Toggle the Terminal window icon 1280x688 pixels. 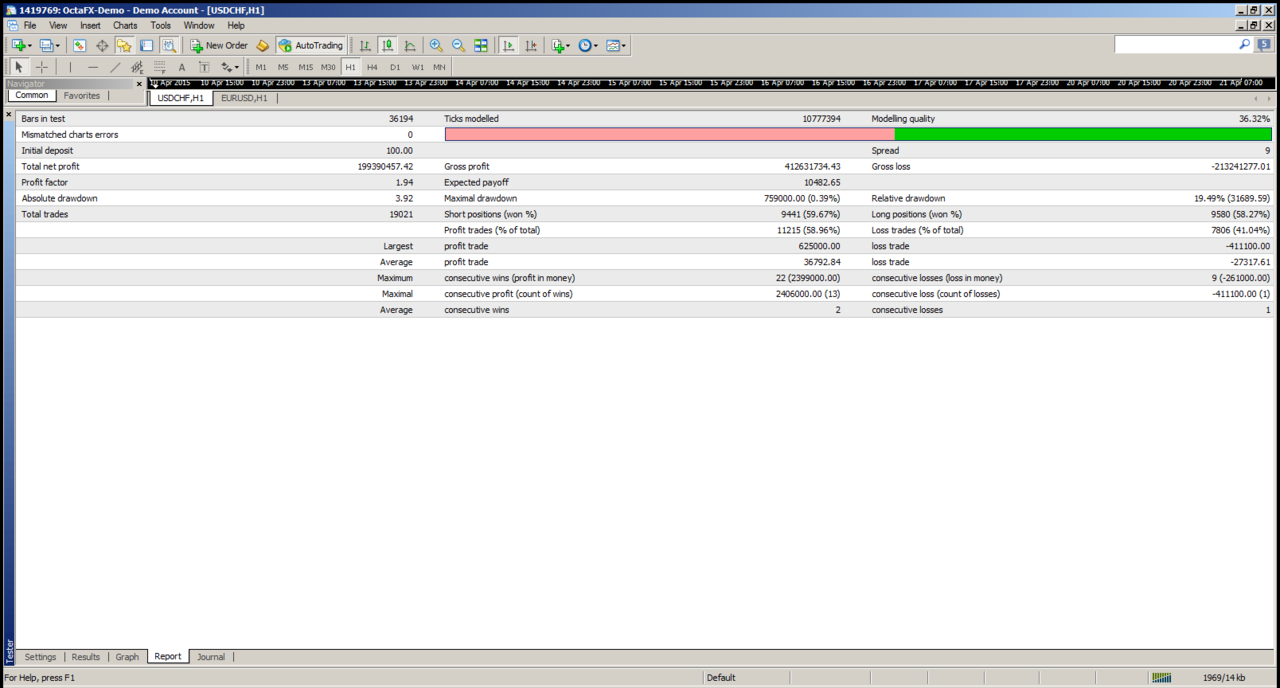pos(147,45)
